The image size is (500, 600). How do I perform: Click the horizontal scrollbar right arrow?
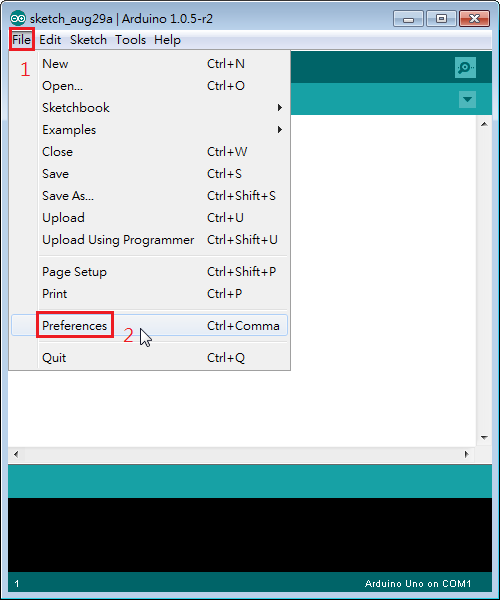tap(466, 454)
